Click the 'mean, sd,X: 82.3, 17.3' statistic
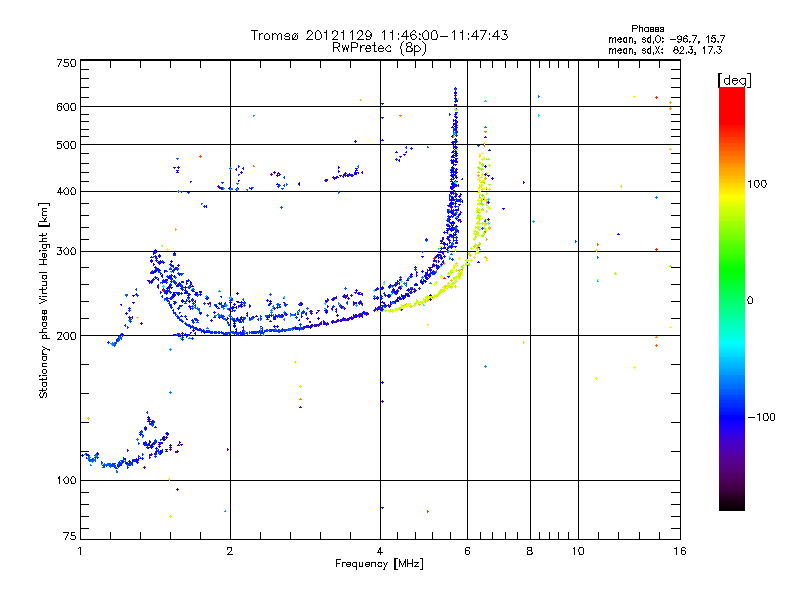Screen dimensions: 800x600 (x=665, y=50)
